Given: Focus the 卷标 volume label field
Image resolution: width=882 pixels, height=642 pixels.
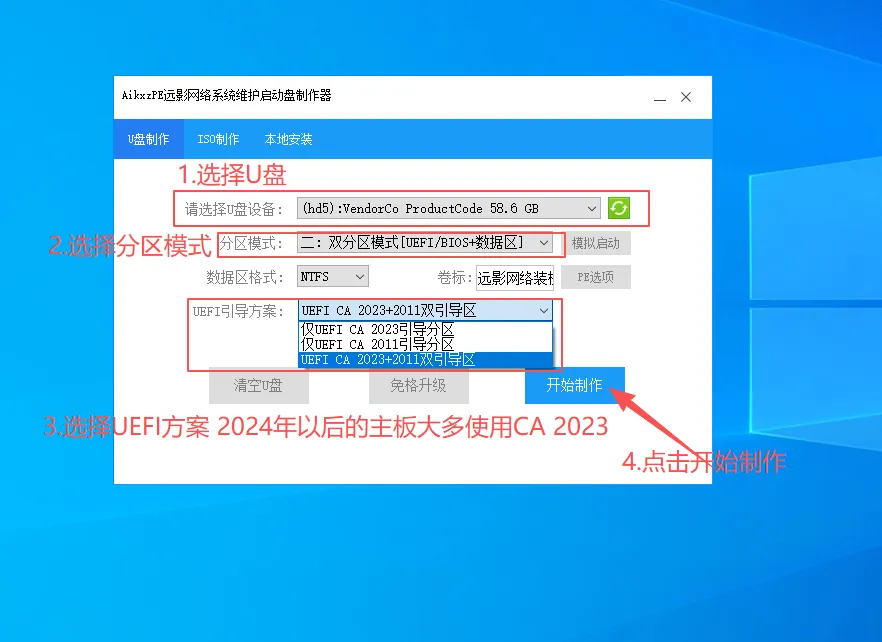Looking at the screenshot, I should tap(515, 277).
